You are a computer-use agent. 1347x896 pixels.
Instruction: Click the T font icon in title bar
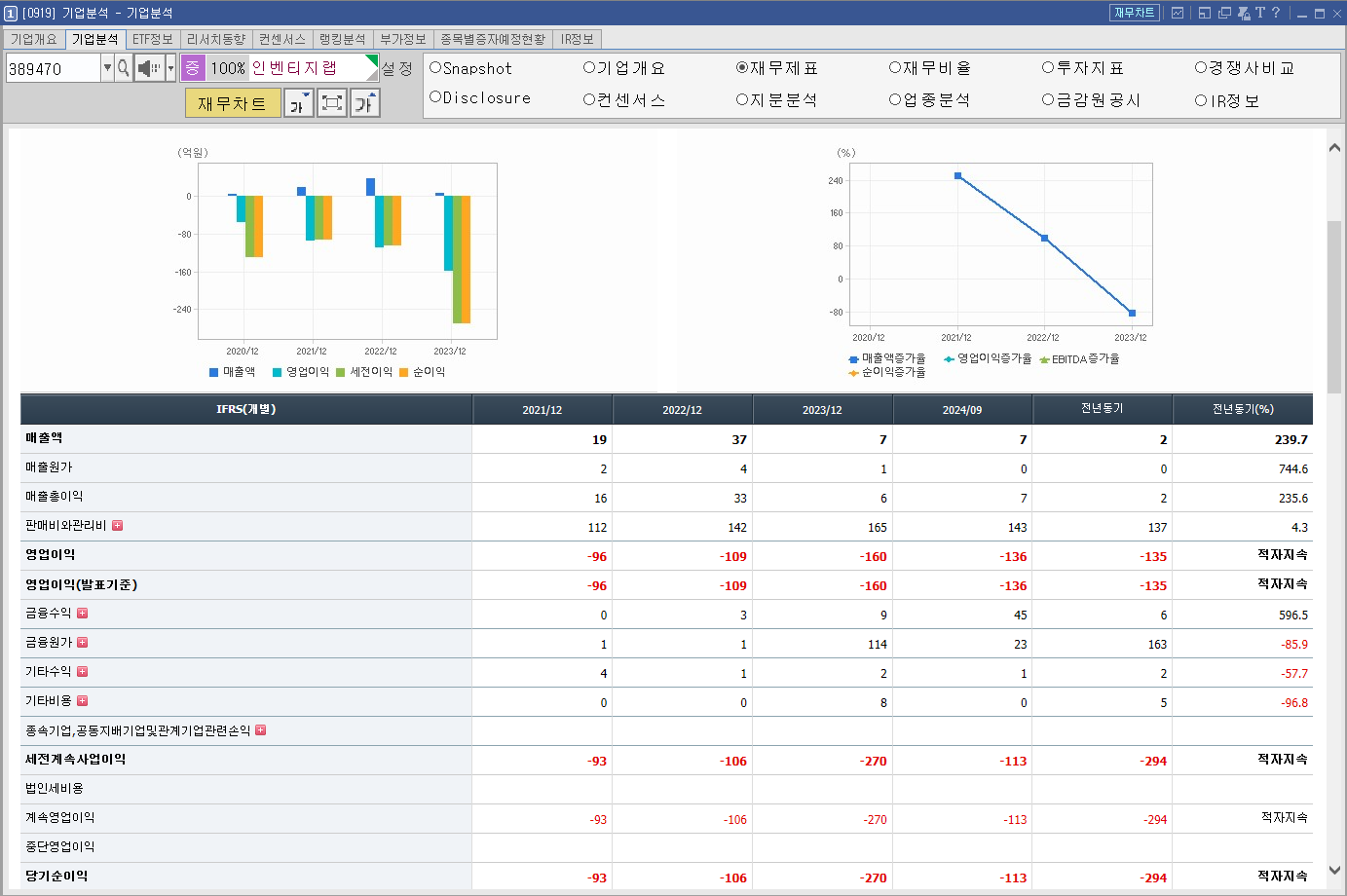[1259, 13]
